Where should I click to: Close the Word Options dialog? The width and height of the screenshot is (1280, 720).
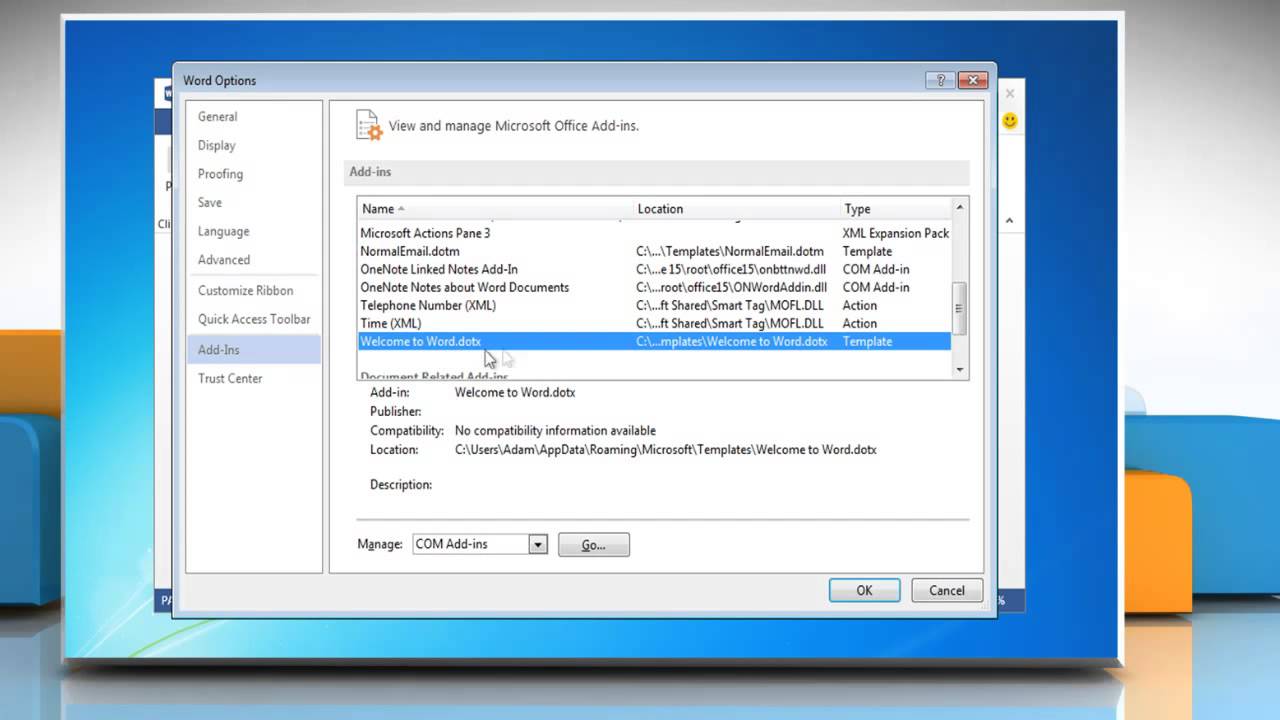tap(972, 80)
